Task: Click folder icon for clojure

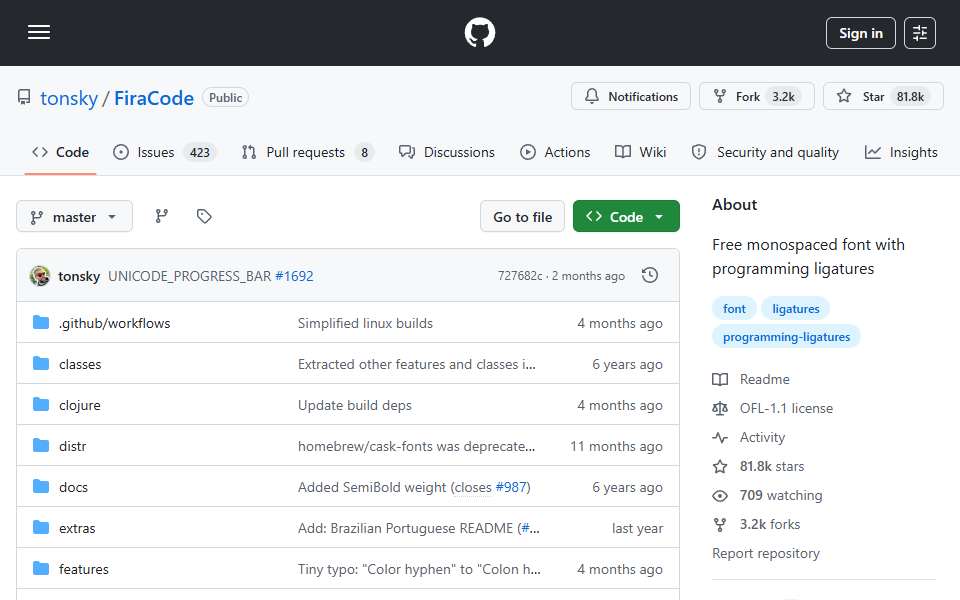Action: coord(40,405)
